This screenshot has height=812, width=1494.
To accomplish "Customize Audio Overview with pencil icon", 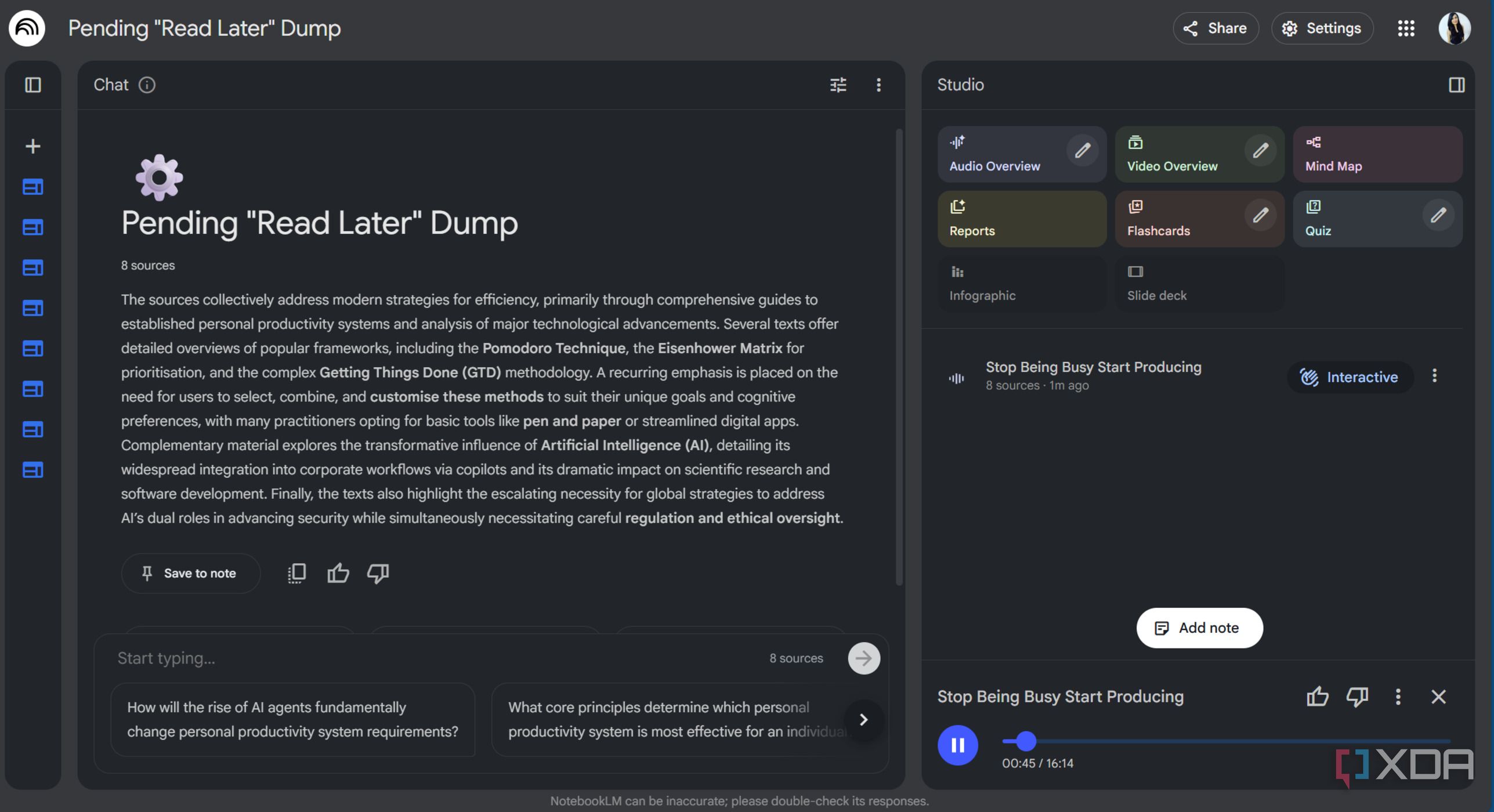I will [1083, 151].
